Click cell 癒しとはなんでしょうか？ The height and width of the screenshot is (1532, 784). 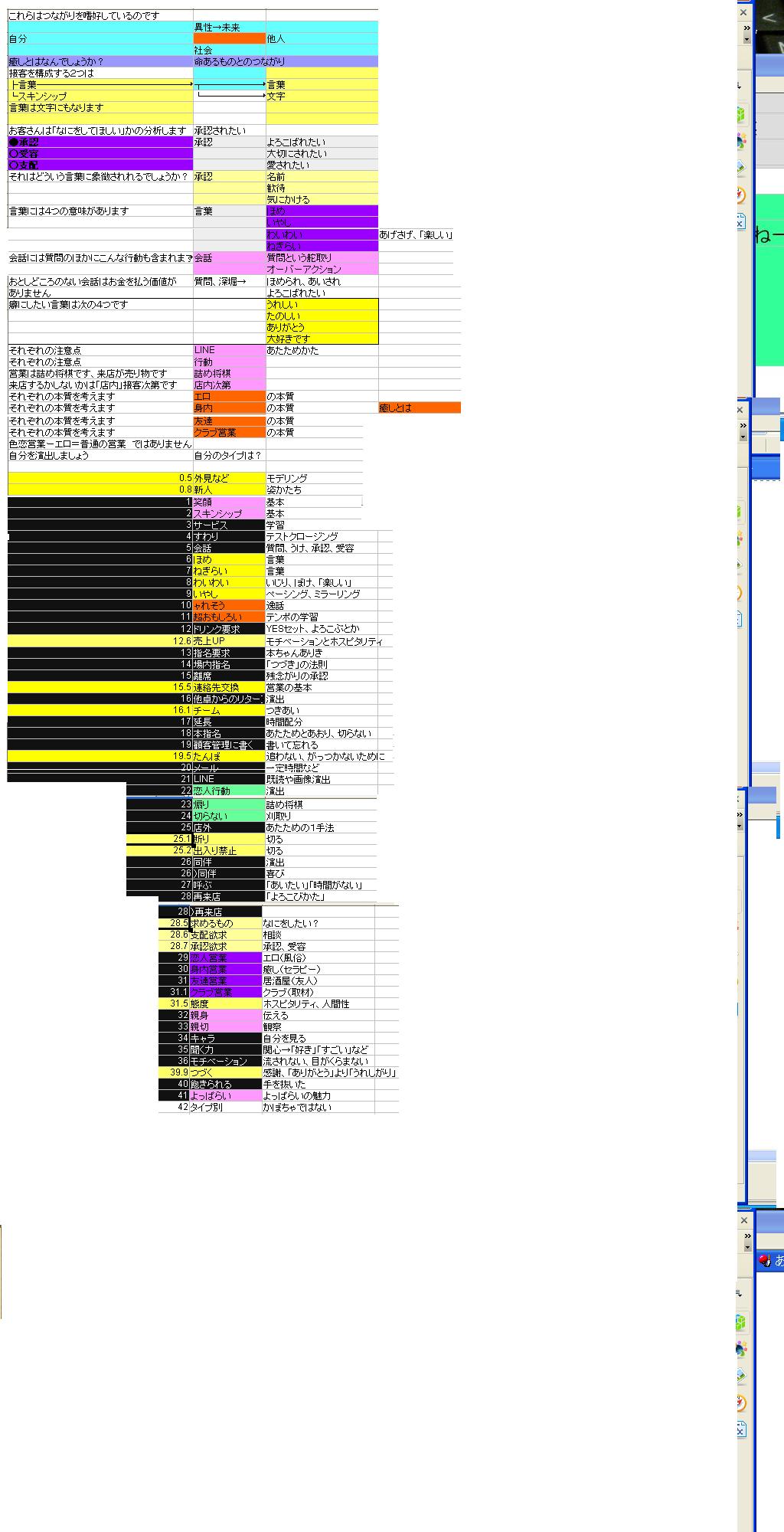[x=100, y=61]
